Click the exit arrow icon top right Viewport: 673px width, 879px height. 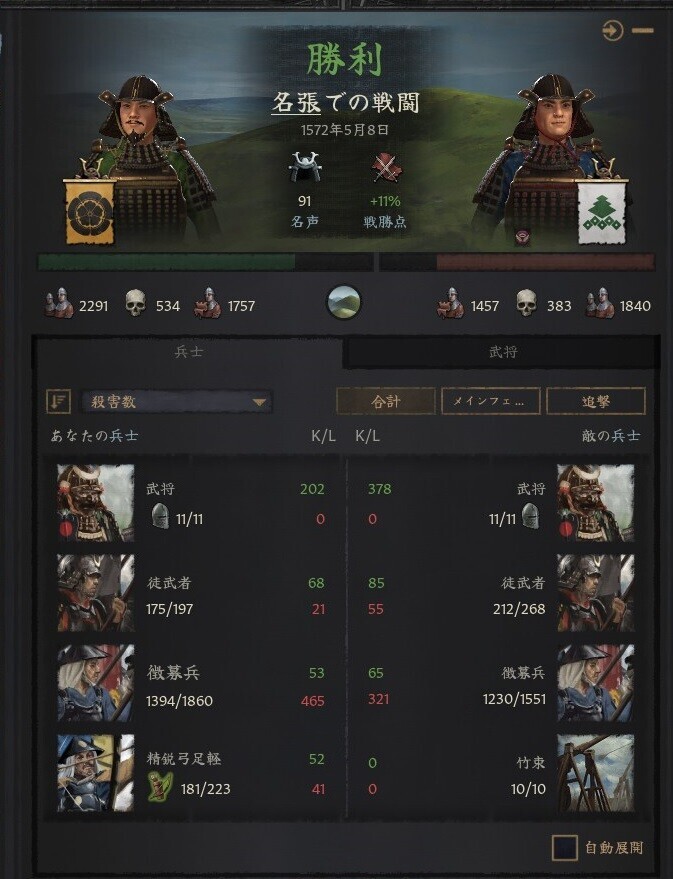click(612, 30)
